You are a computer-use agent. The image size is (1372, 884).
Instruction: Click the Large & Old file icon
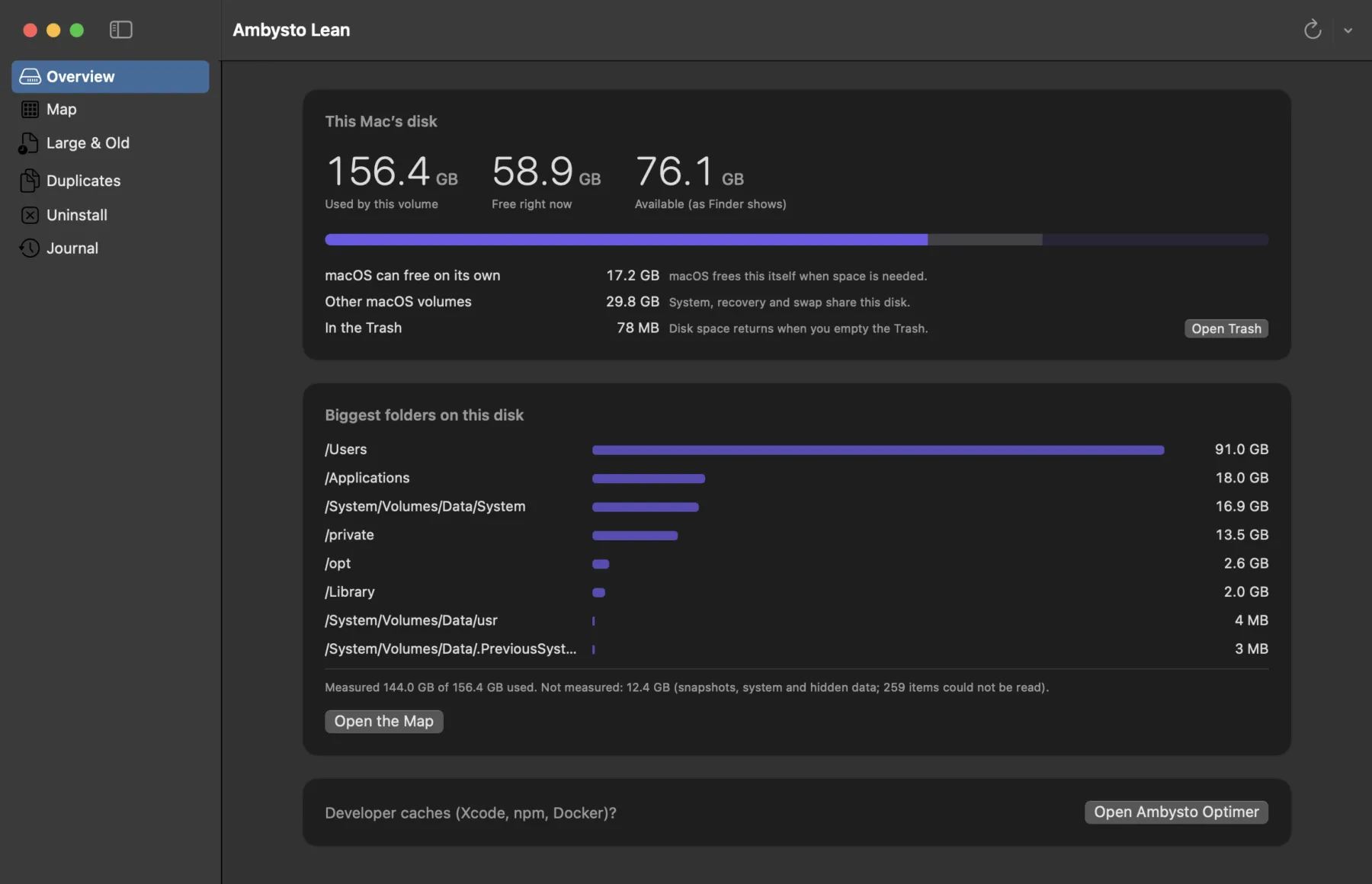click(29, 143)
